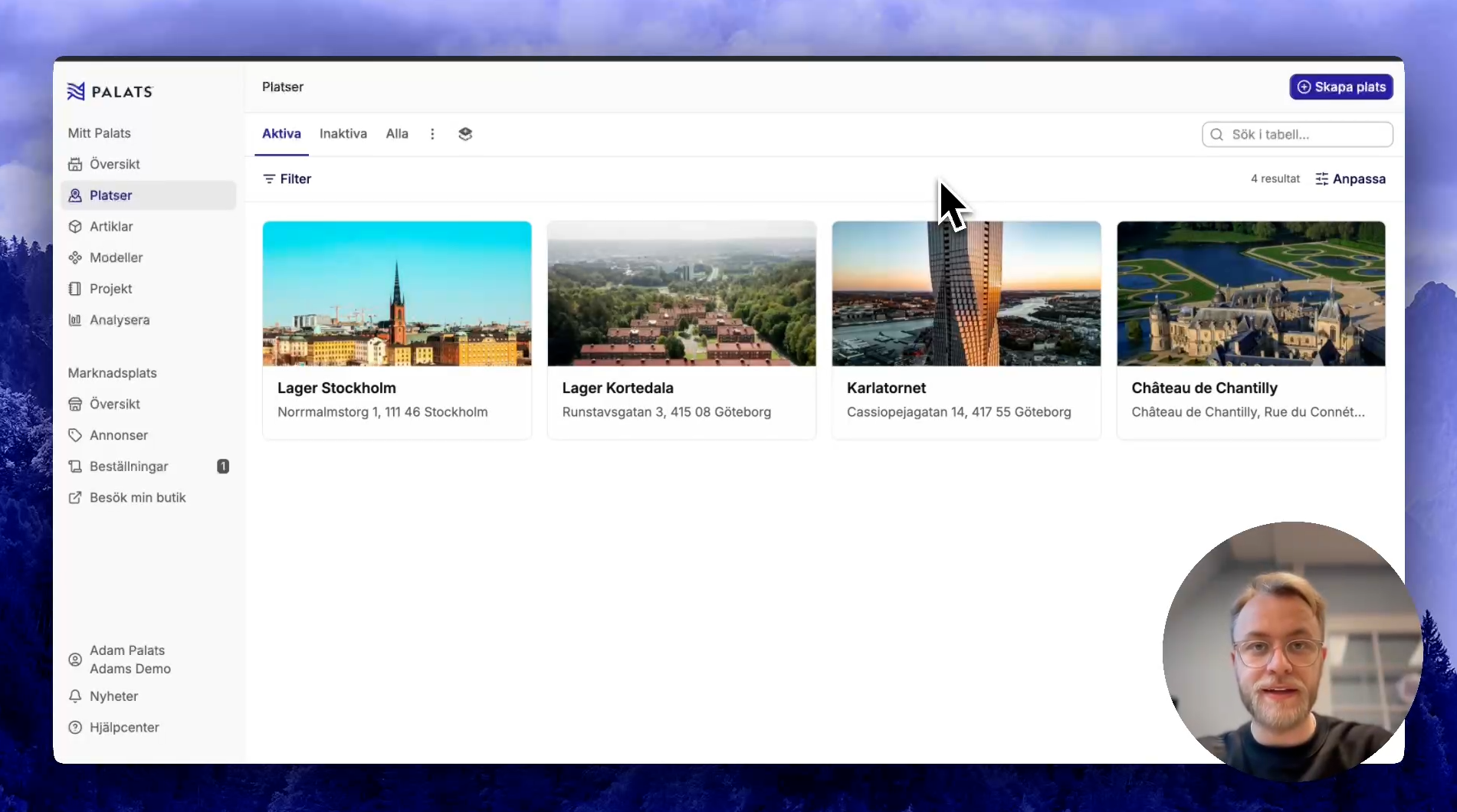Switch to the Alla tab
1457x812 pixels.
coord(396,134)
